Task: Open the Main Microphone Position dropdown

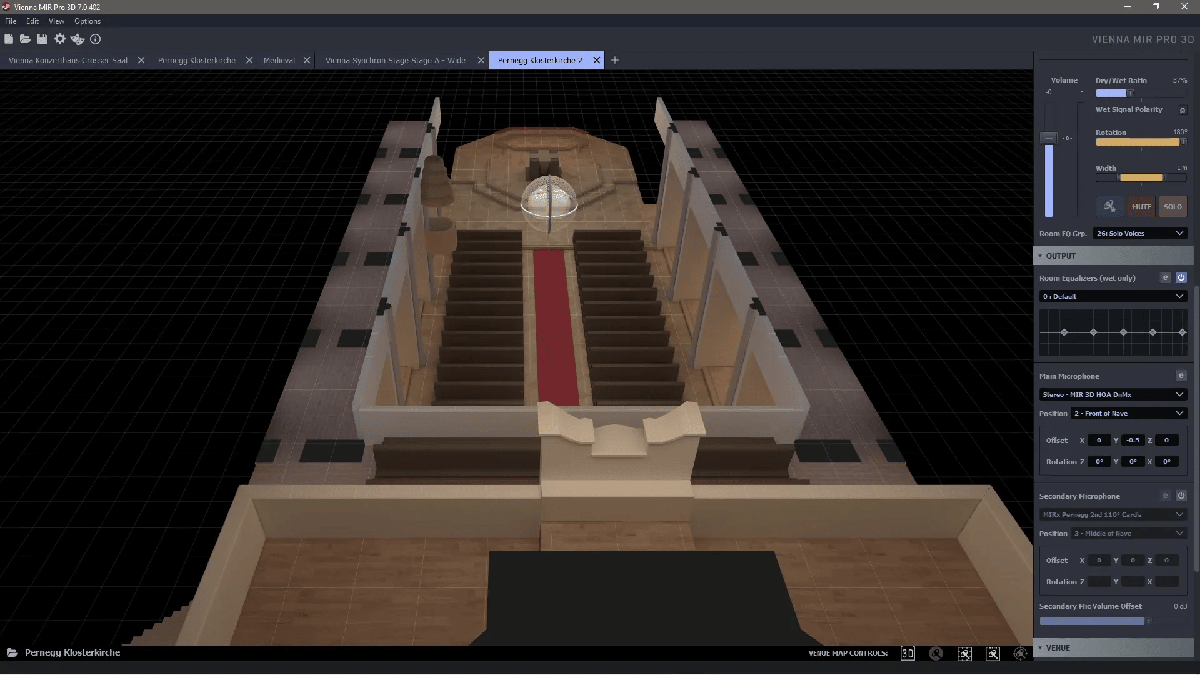Action: (1128, 413)
